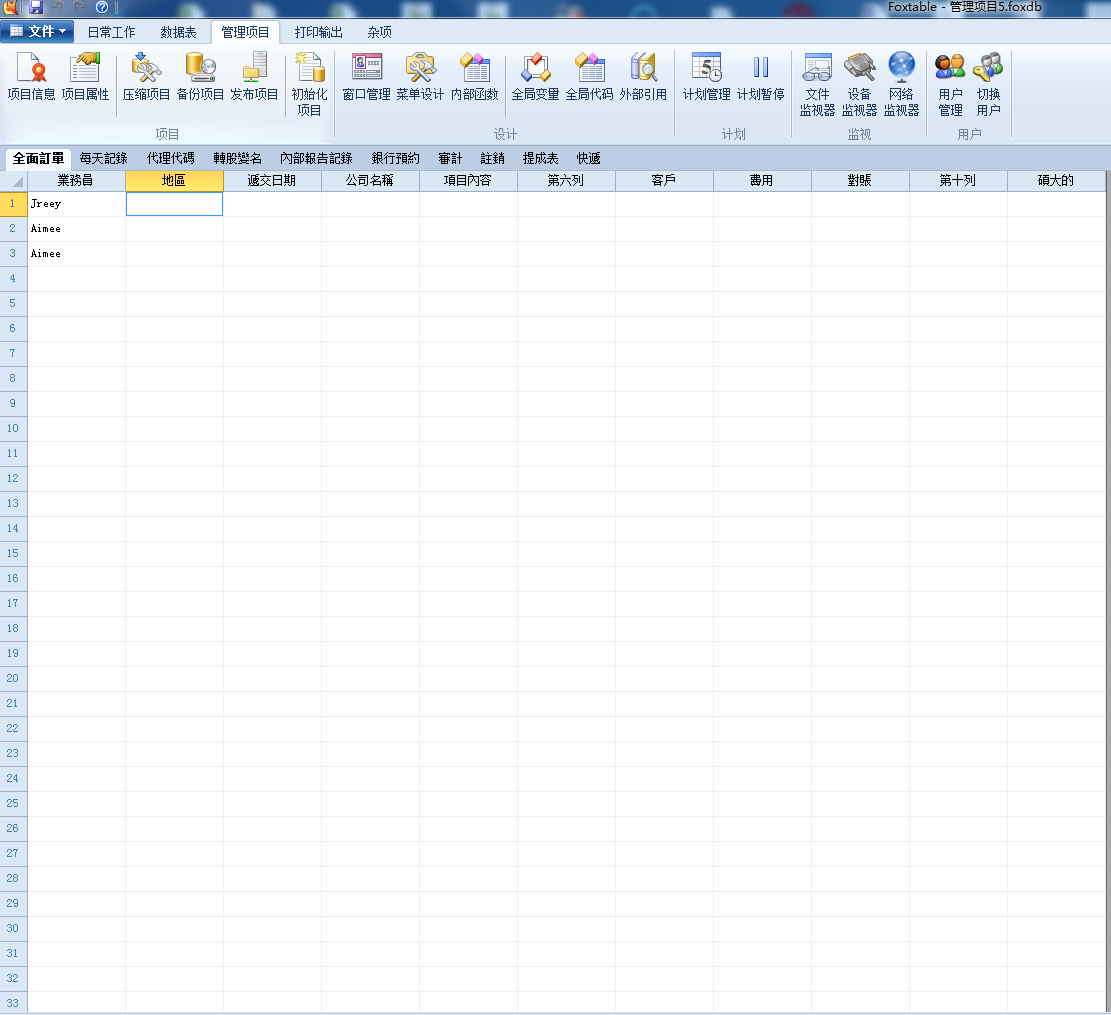Switch to 数据表 ribbon tab
The image size is (1111, 1015).
pos(179,32)
